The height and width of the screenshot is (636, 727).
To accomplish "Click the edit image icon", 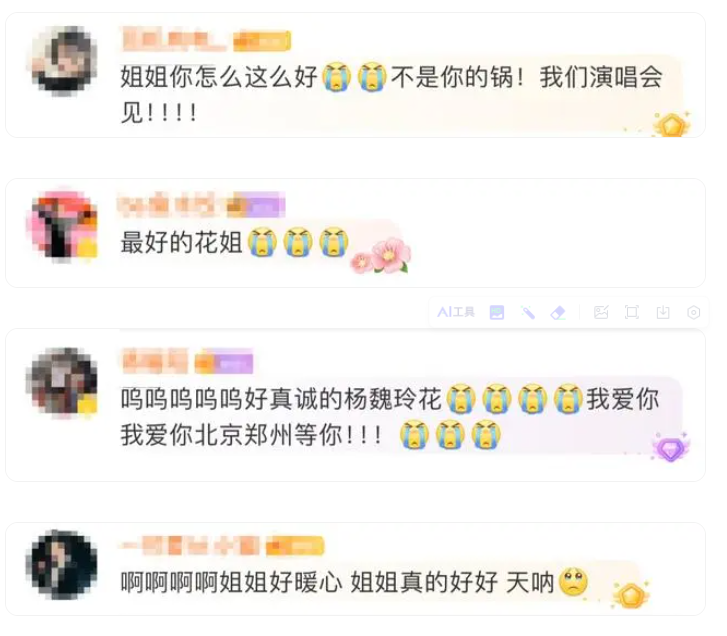I will click(601, 312).
